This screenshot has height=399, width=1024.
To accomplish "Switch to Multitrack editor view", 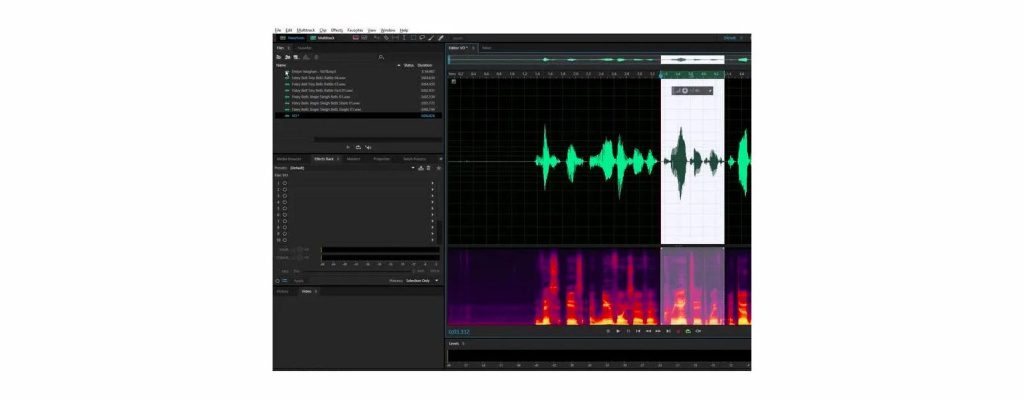I will [x=323, y=38].
